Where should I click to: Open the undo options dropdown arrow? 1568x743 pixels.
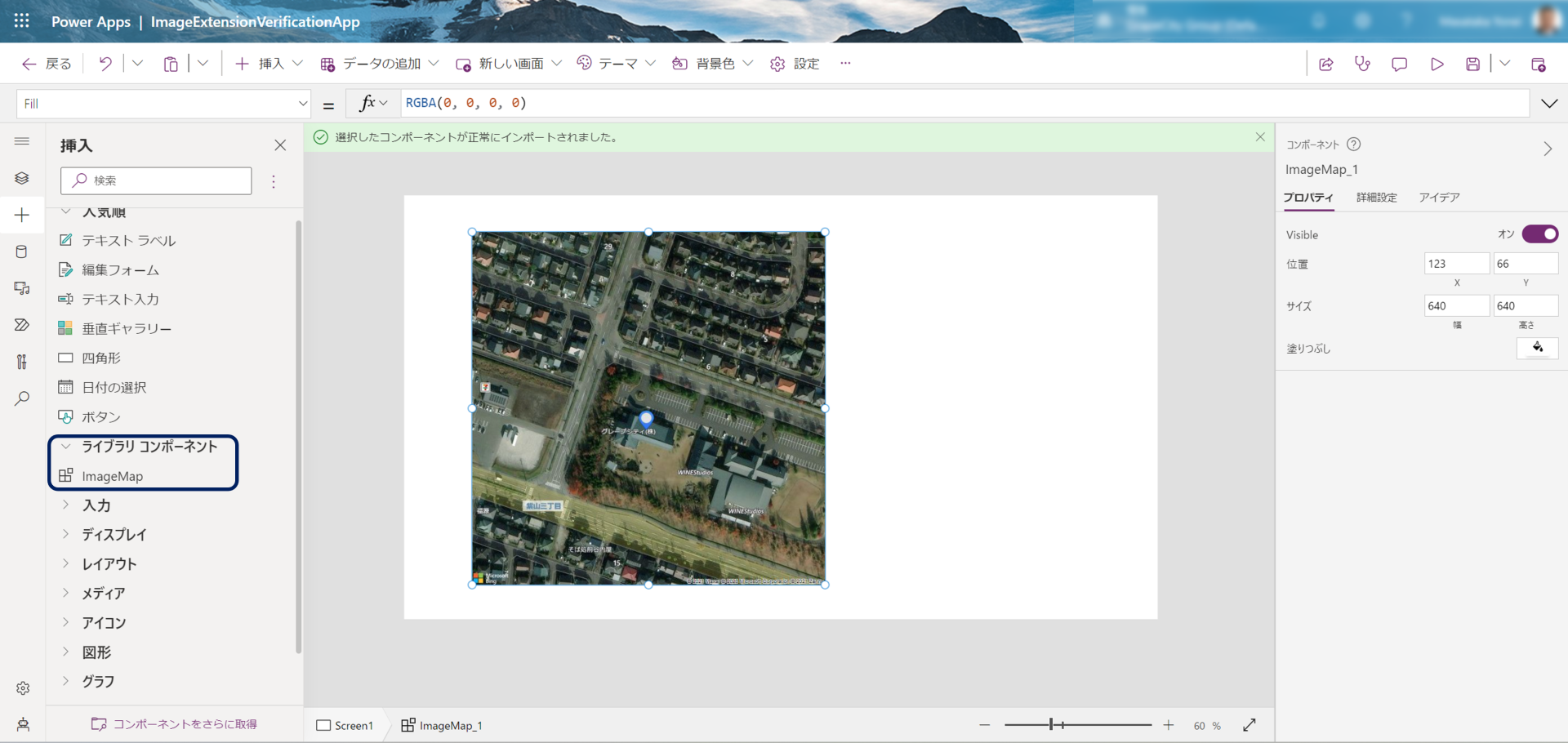(137, 64)
